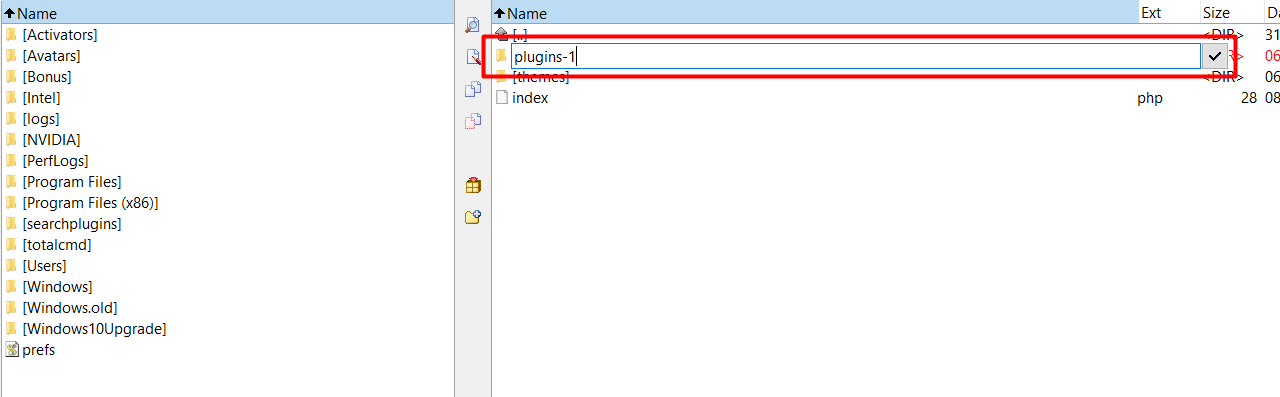
Task: Click the Size column header
Action: click(1229, 13)
